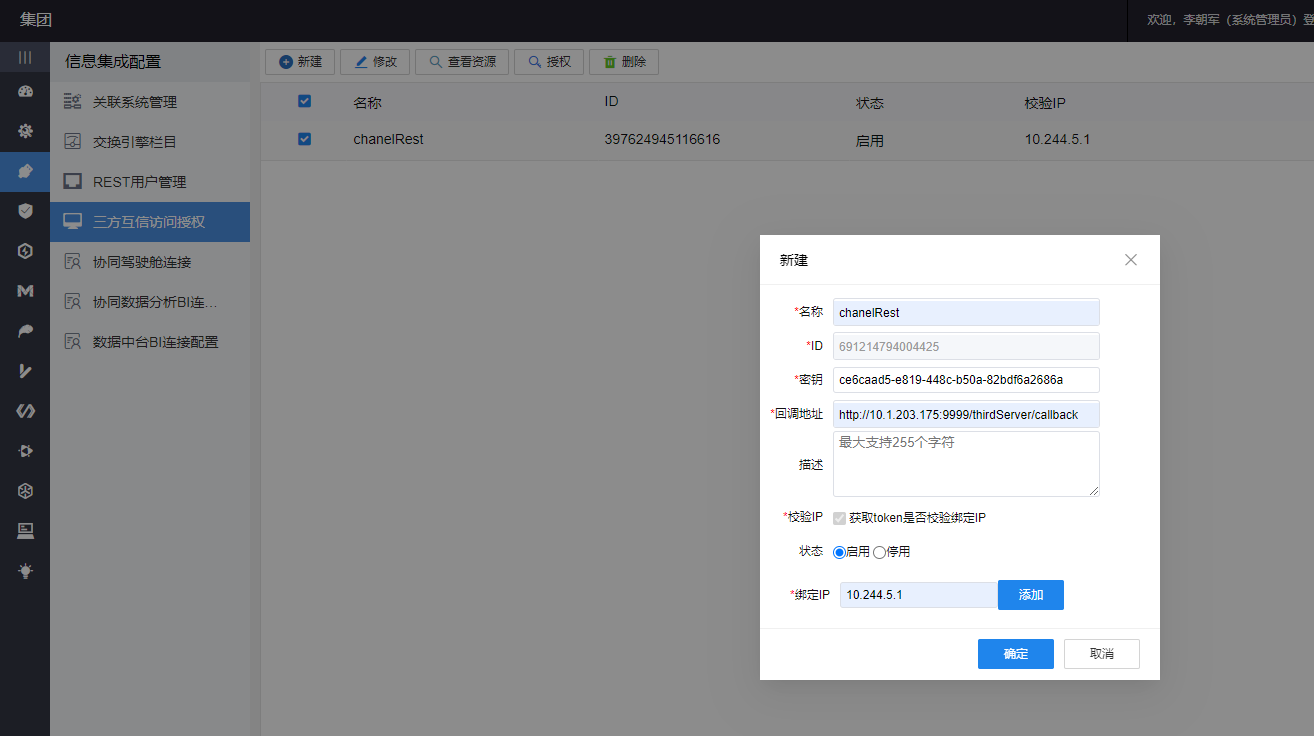
Task: Click the M letter icon in sidebar
Action: tap(25, 291)
